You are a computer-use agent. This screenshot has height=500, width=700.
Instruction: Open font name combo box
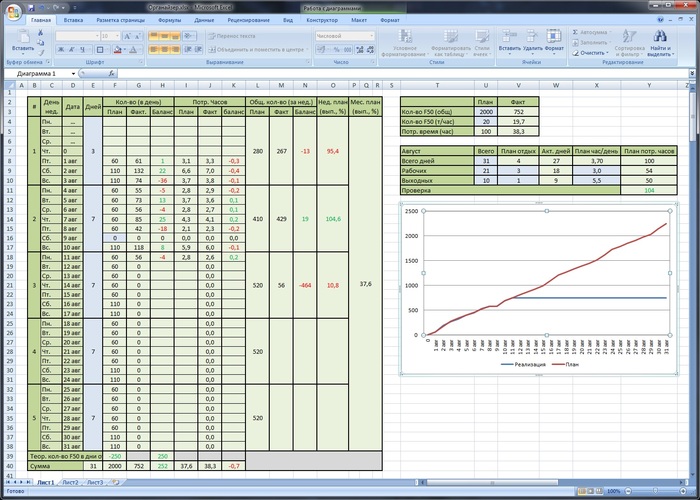78,36
